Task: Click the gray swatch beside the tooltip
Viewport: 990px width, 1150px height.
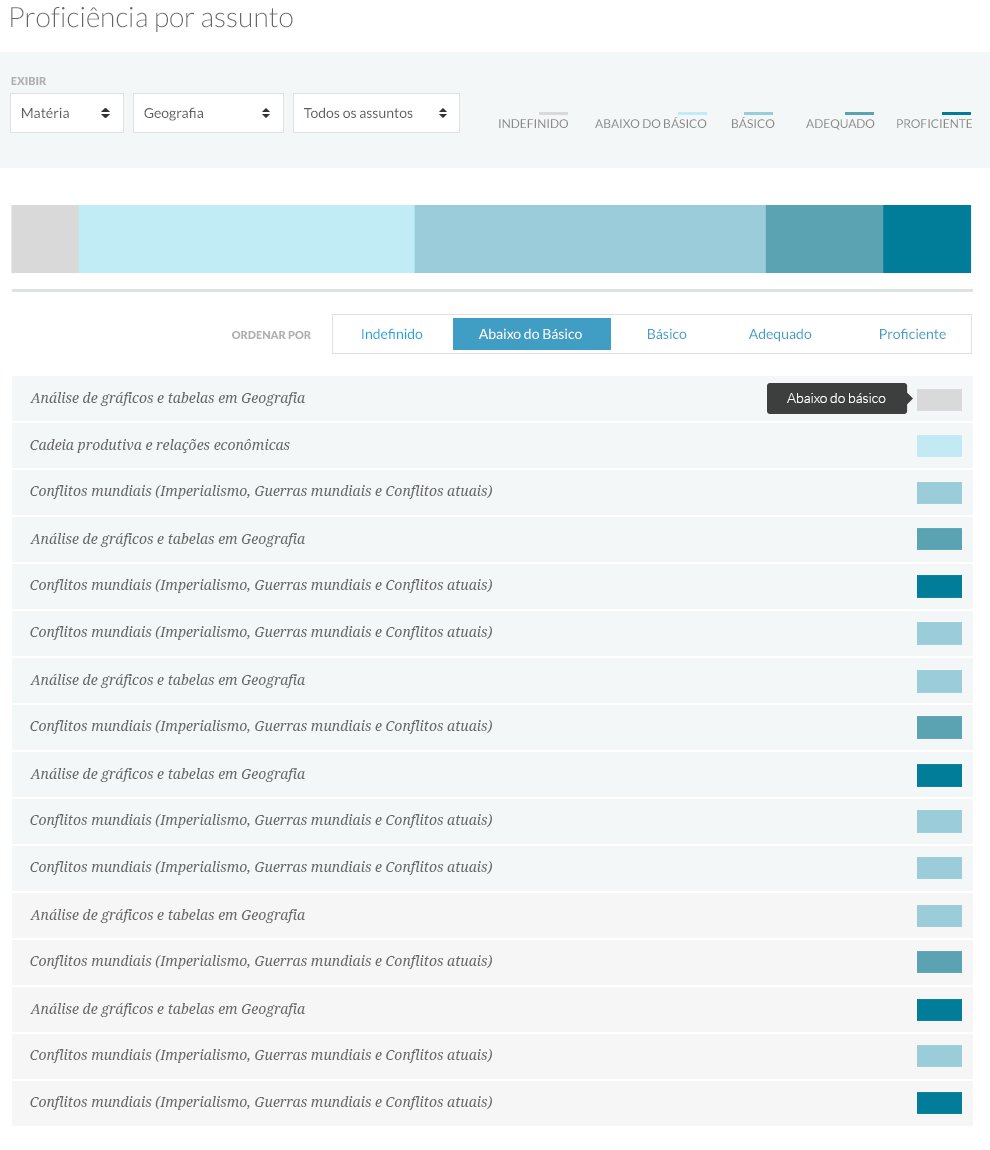Action: pyautogui.click(x=939, y=399)
